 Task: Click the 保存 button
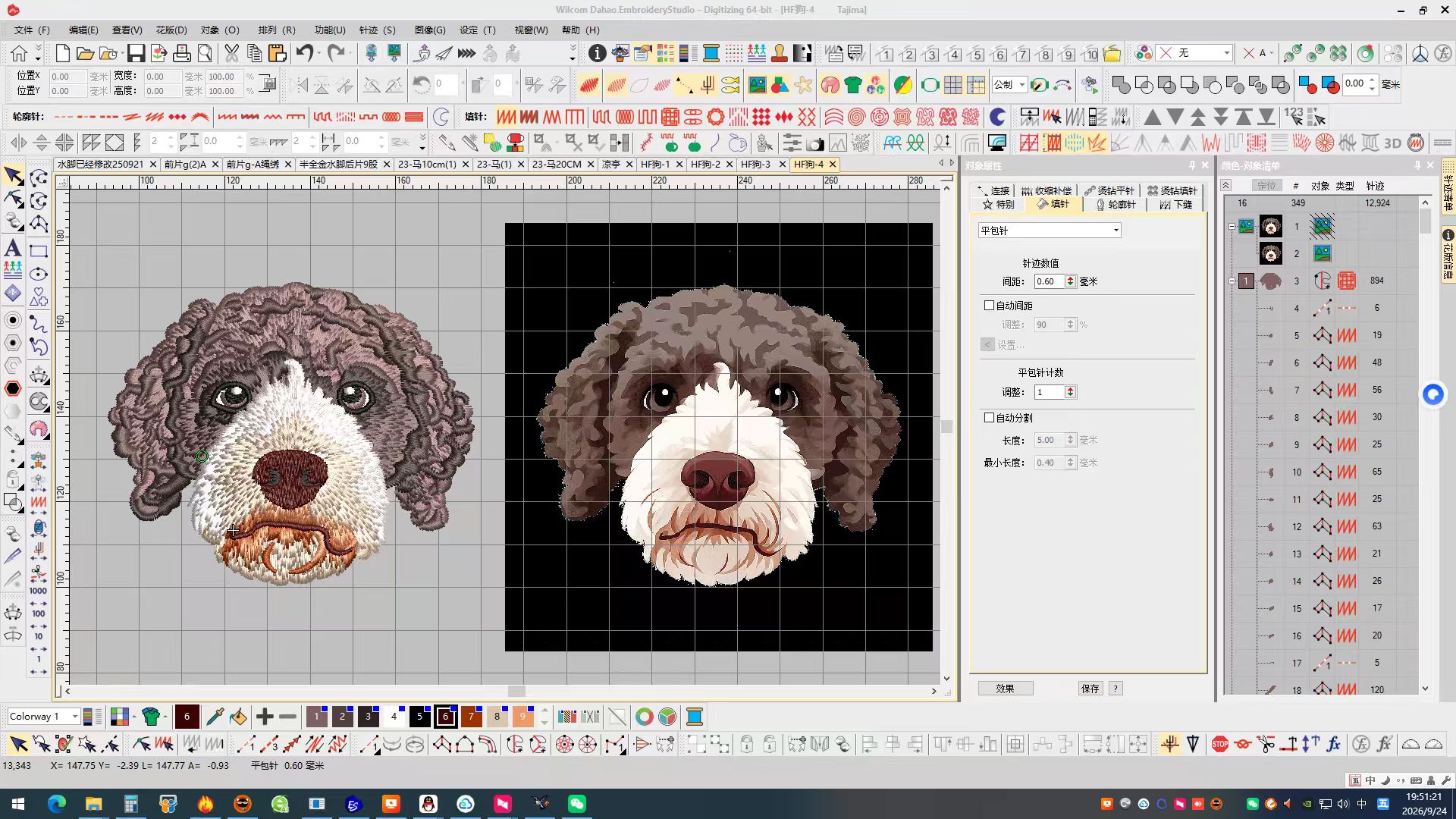(1090, 689)
